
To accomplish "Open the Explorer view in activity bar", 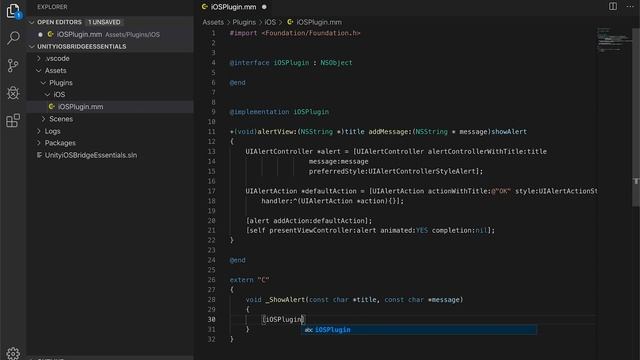I will coord(13,11).
